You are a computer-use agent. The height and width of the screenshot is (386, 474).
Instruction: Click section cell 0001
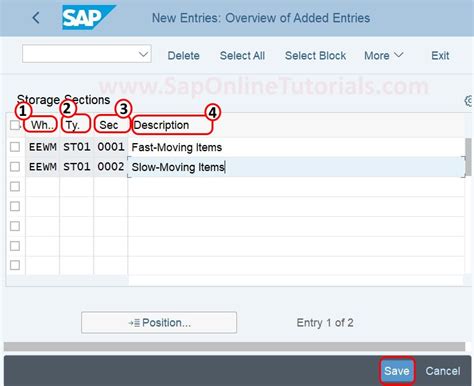(110, 147)
